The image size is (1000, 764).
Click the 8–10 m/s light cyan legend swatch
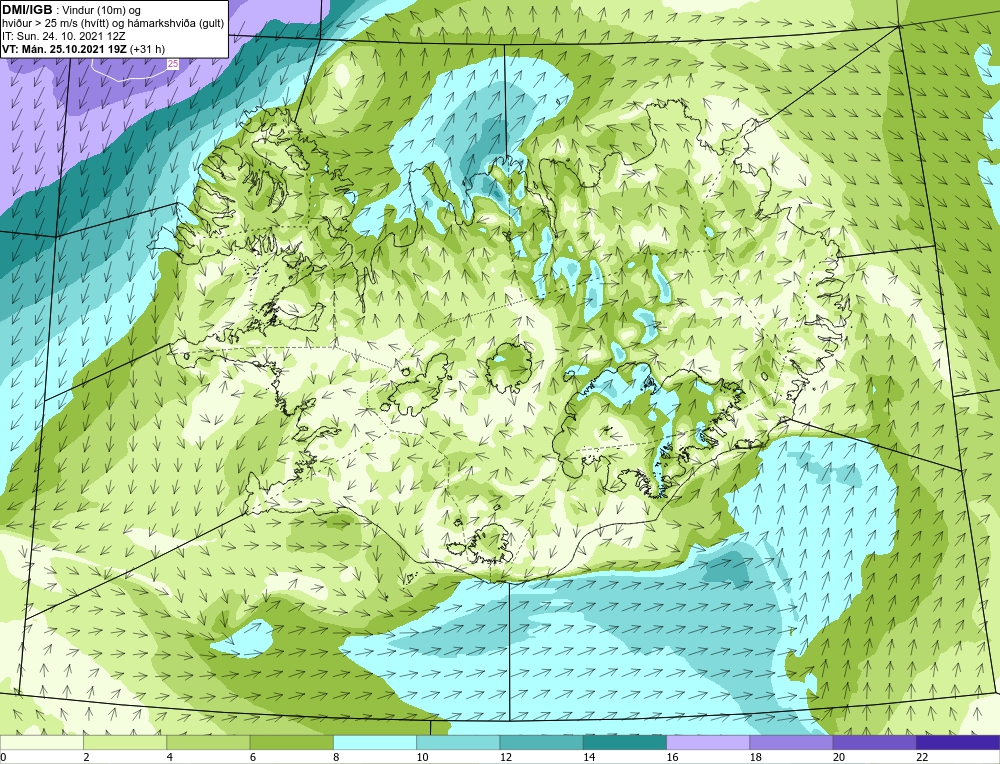(375, 743)
